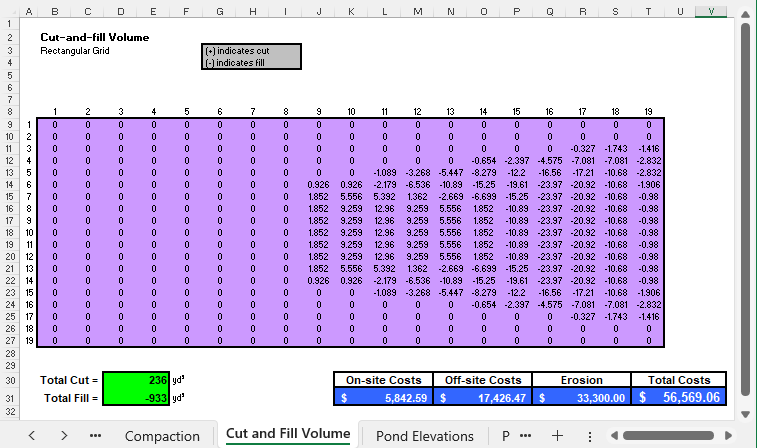
Task: Go to next sheet with right arrow
Action: coord(64,436)
